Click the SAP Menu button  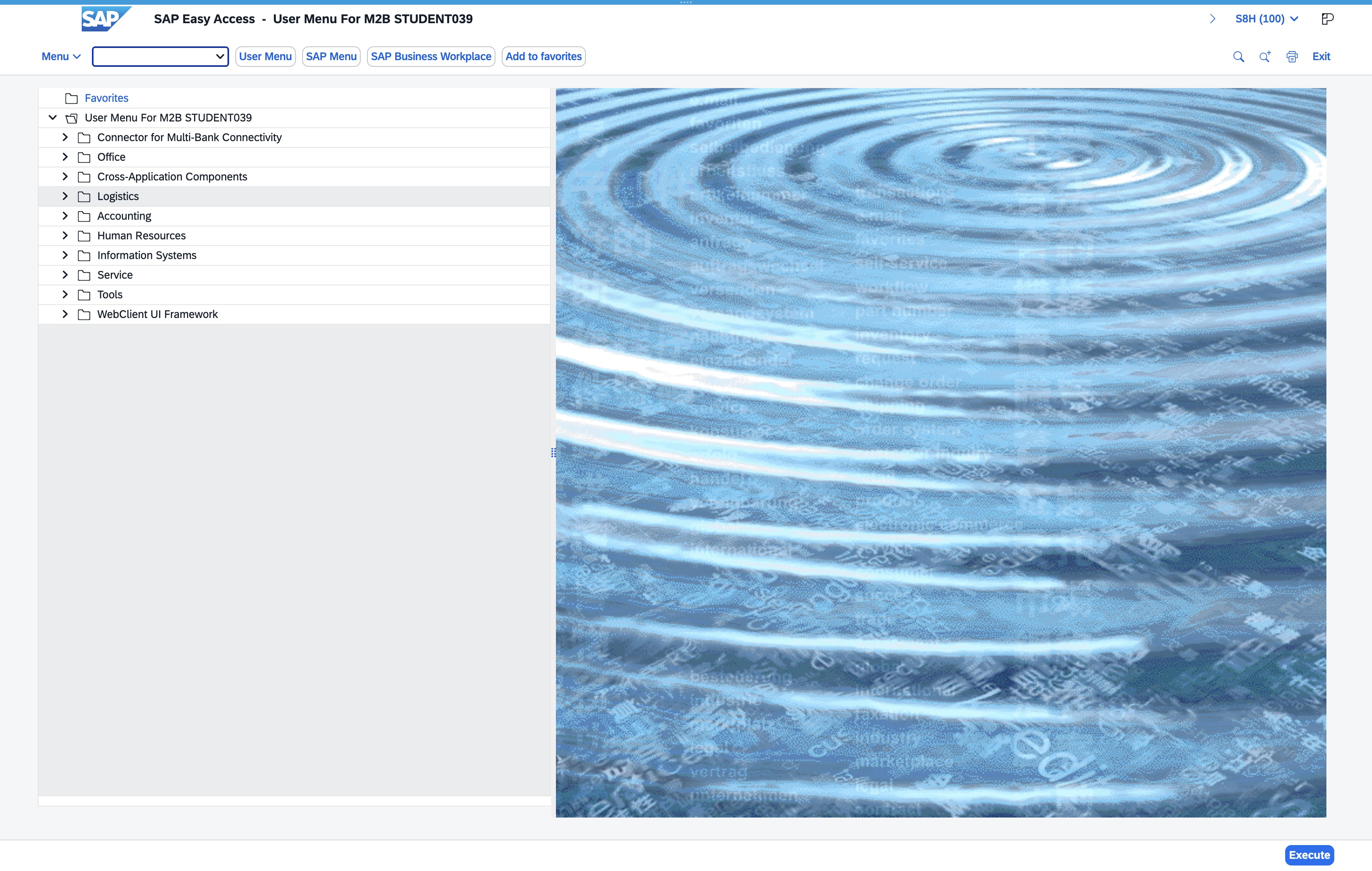click(x=331, y=57)
